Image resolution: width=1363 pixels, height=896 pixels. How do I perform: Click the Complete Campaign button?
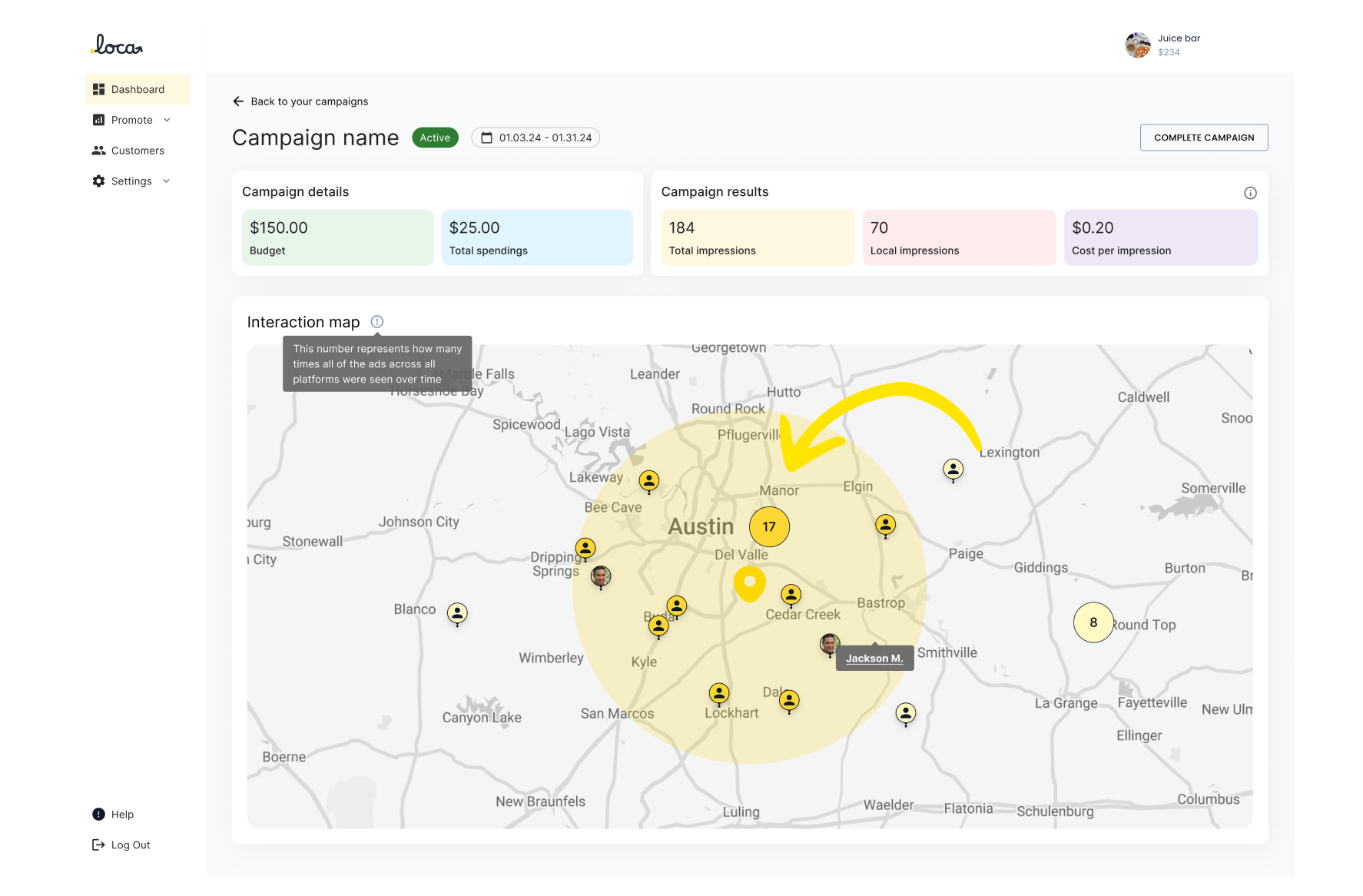tap(1203, 138)
